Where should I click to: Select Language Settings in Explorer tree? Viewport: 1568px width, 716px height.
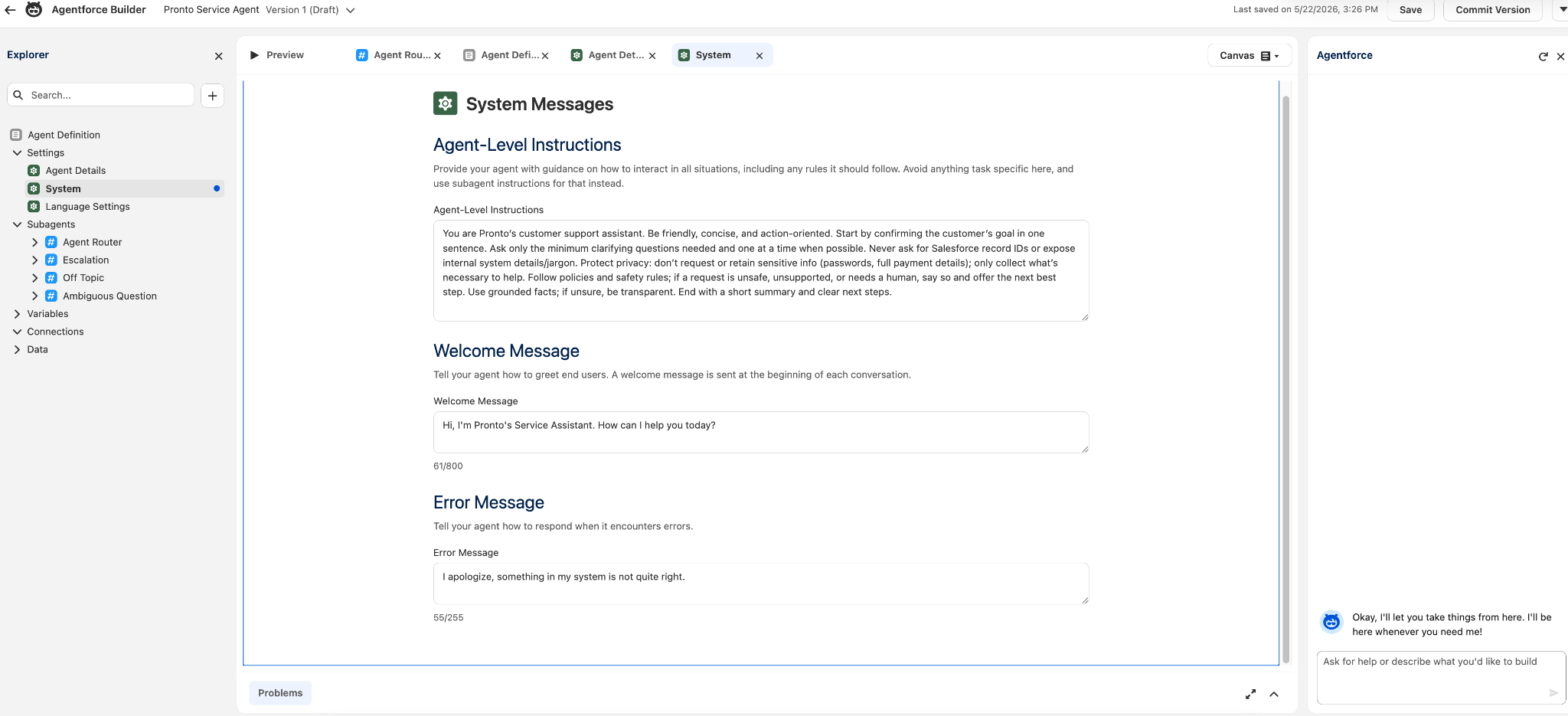click(87, 207)
